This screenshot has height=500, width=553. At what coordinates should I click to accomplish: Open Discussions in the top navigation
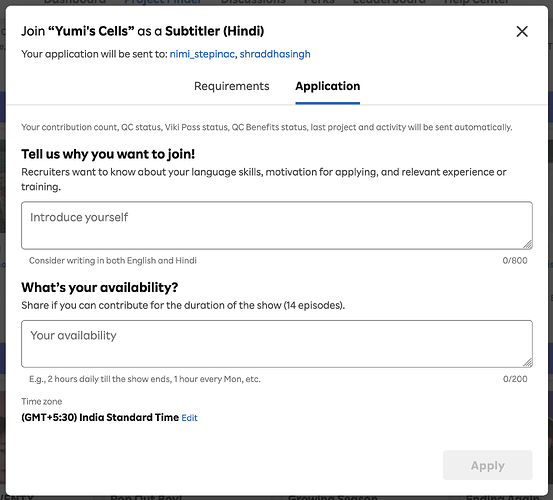(x=253, y=2)
